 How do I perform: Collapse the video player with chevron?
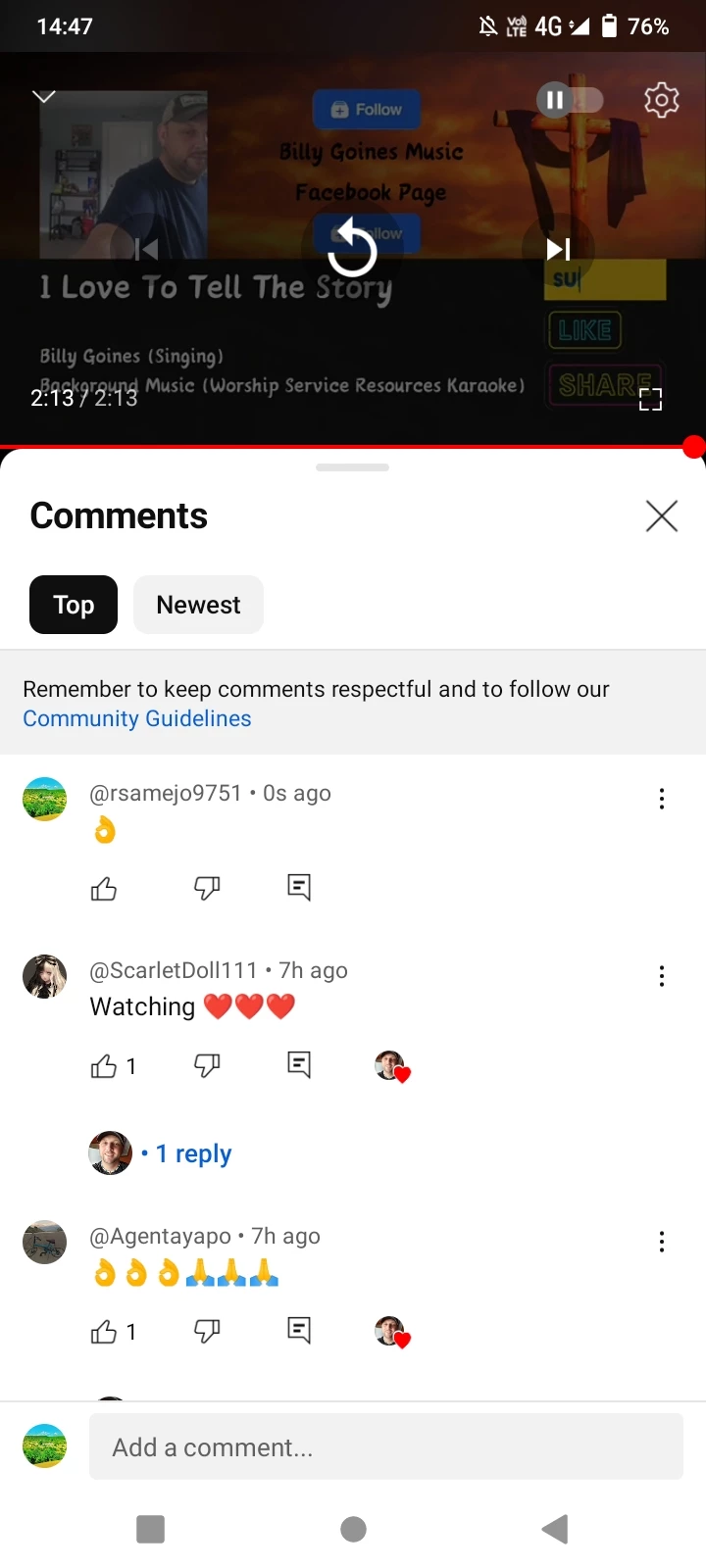coord(44,96)
